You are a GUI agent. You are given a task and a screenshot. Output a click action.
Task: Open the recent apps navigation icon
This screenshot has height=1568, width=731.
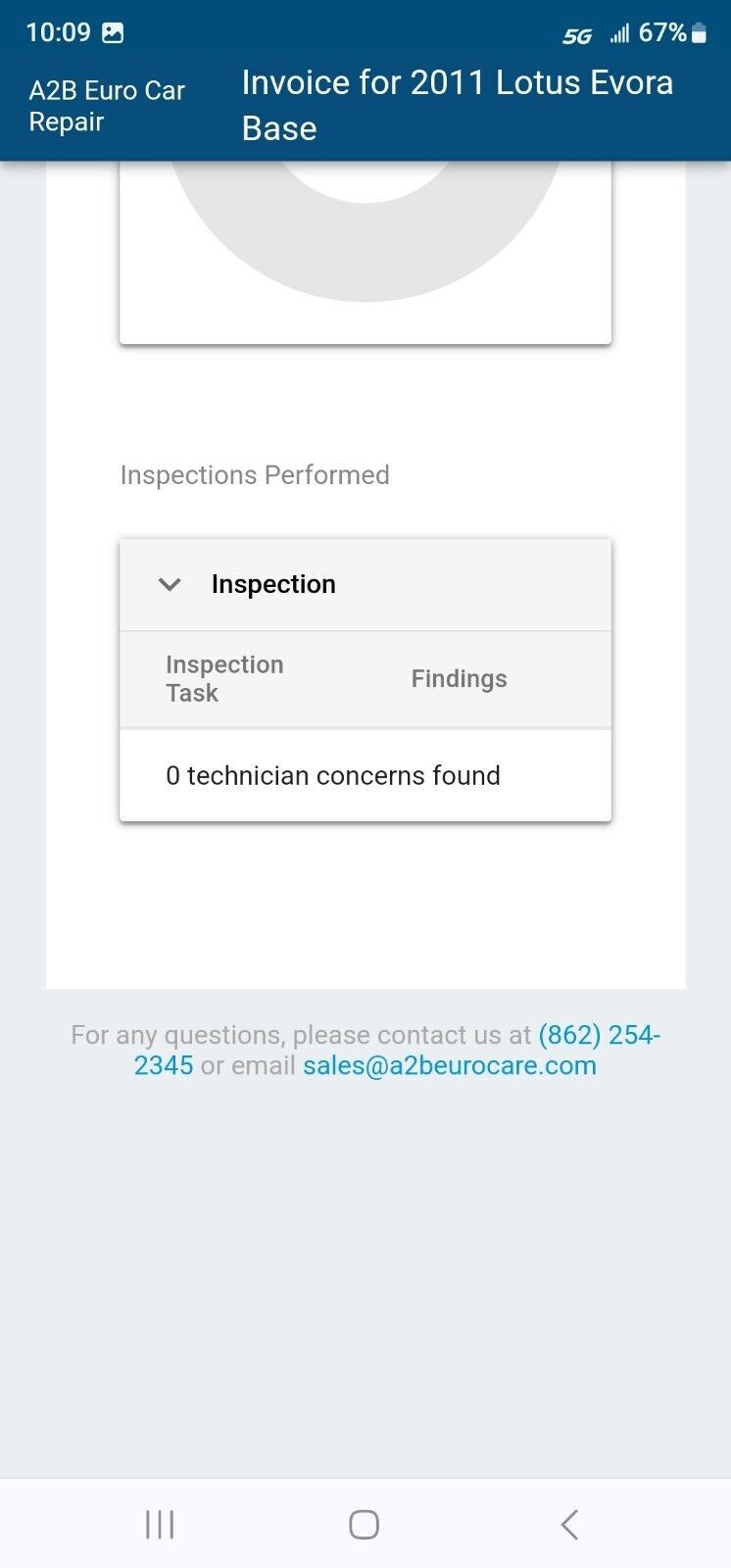tap(160, 1524)
